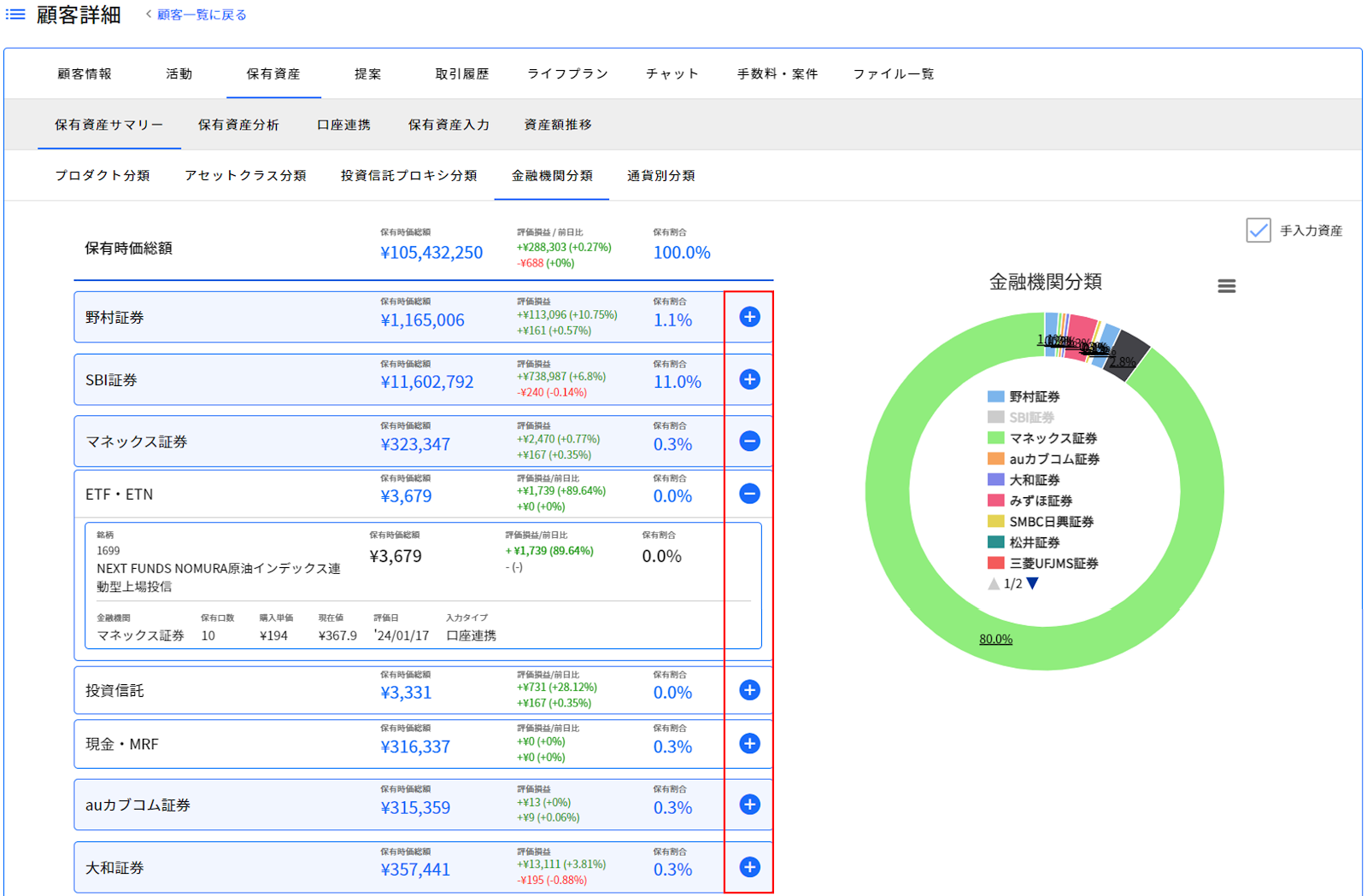1367x896 pixels.
Task: Open the ファイル一覧 tab
Action: 894,74
